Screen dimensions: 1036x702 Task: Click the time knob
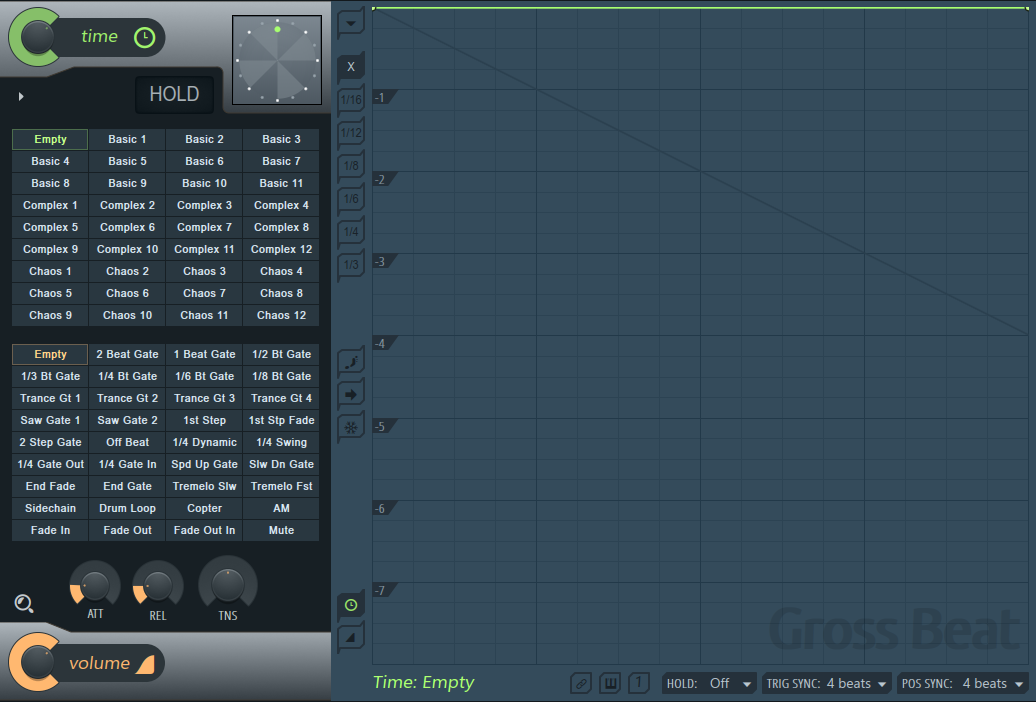(38, 37)
